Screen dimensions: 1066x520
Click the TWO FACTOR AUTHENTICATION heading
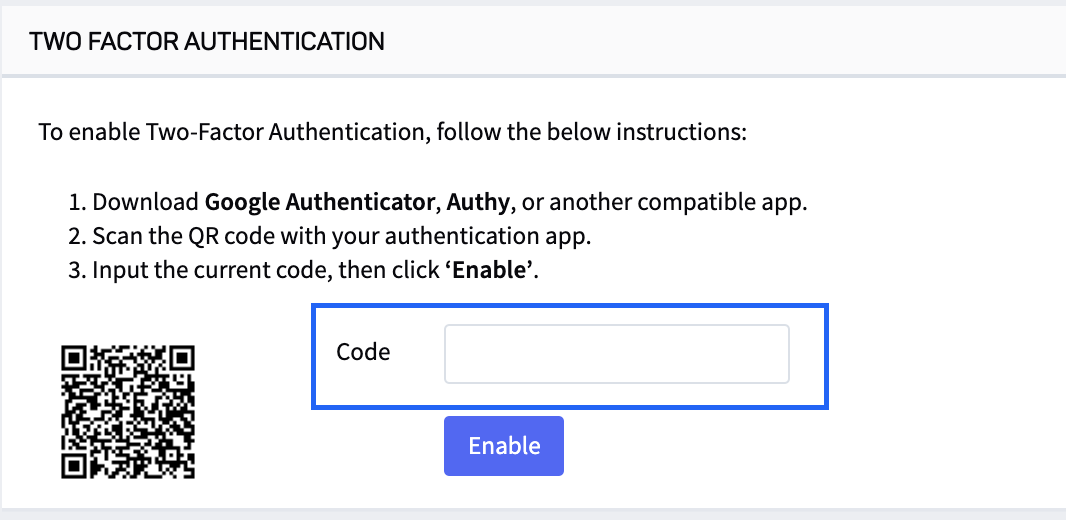pos(207,41)
